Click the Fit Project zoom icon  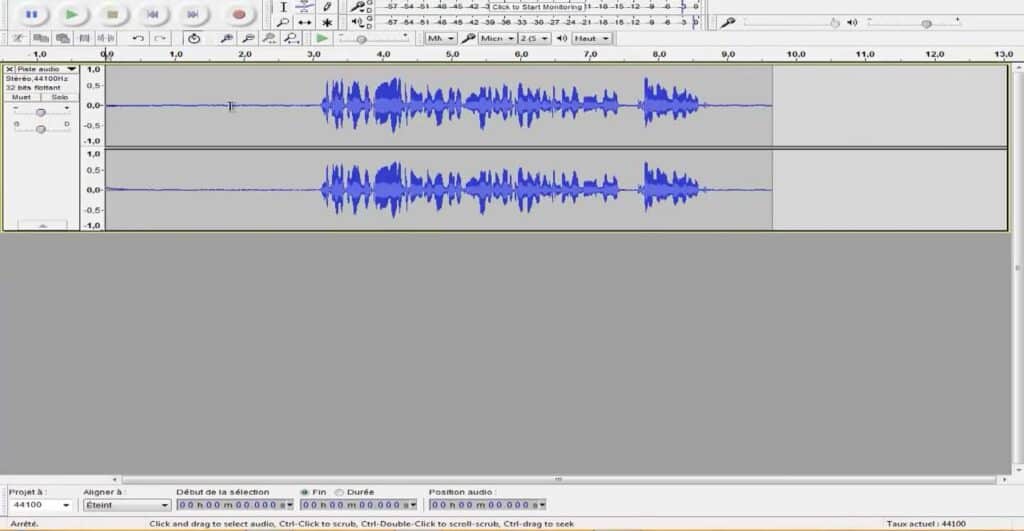(x=291, y=39)
